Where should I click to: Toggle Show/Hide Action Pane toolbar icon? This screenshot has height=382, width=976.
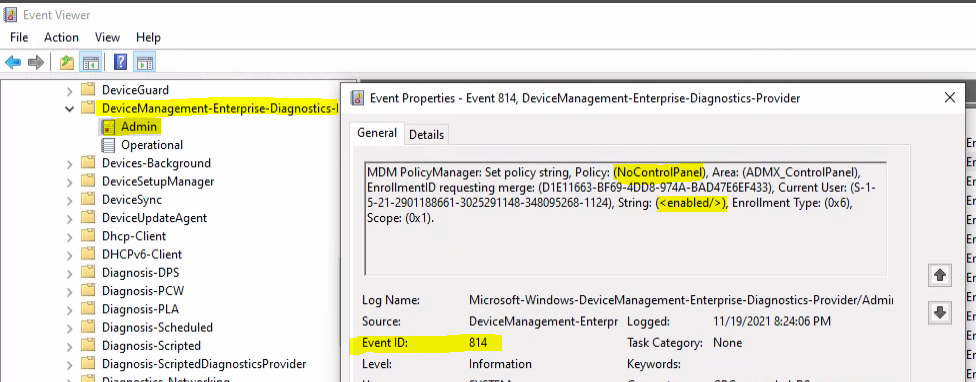click(145, 62)
